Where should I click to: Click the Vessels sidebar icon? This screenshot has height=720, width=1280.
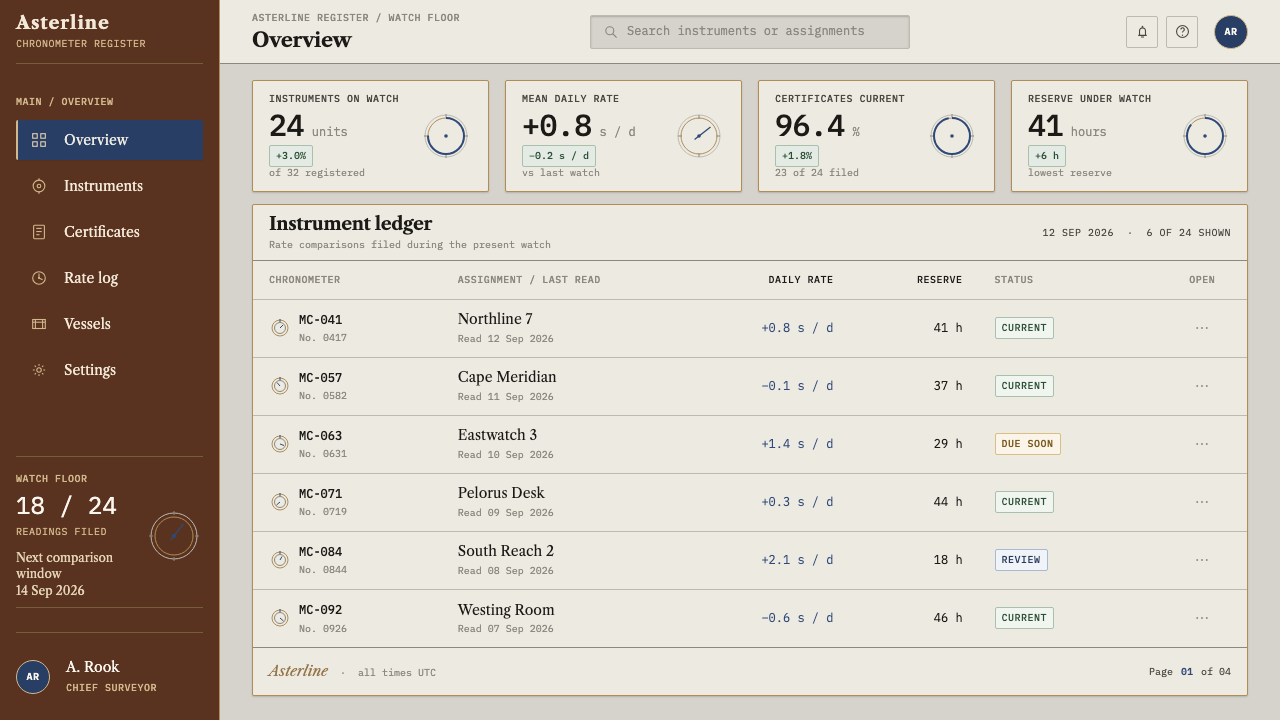coord(39,324)
